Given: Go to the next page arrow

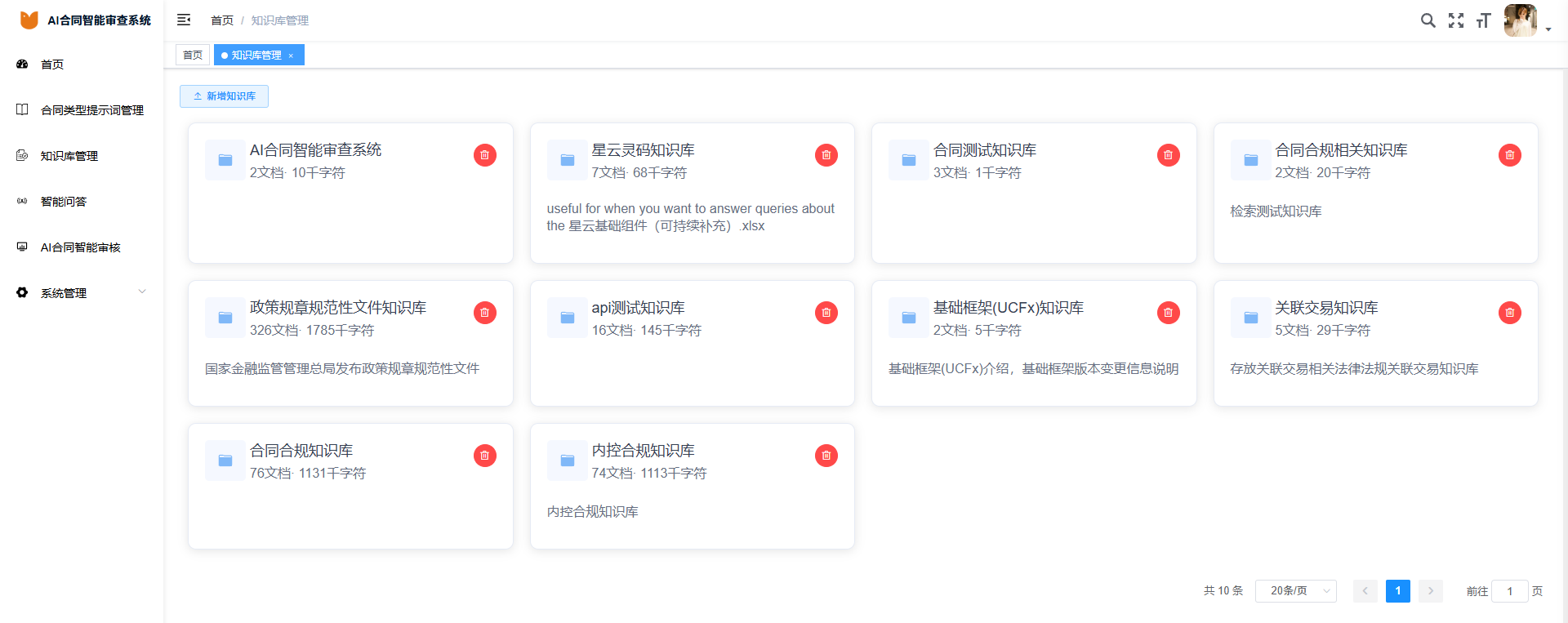Looking at the screenshot, I should 1431,590.
